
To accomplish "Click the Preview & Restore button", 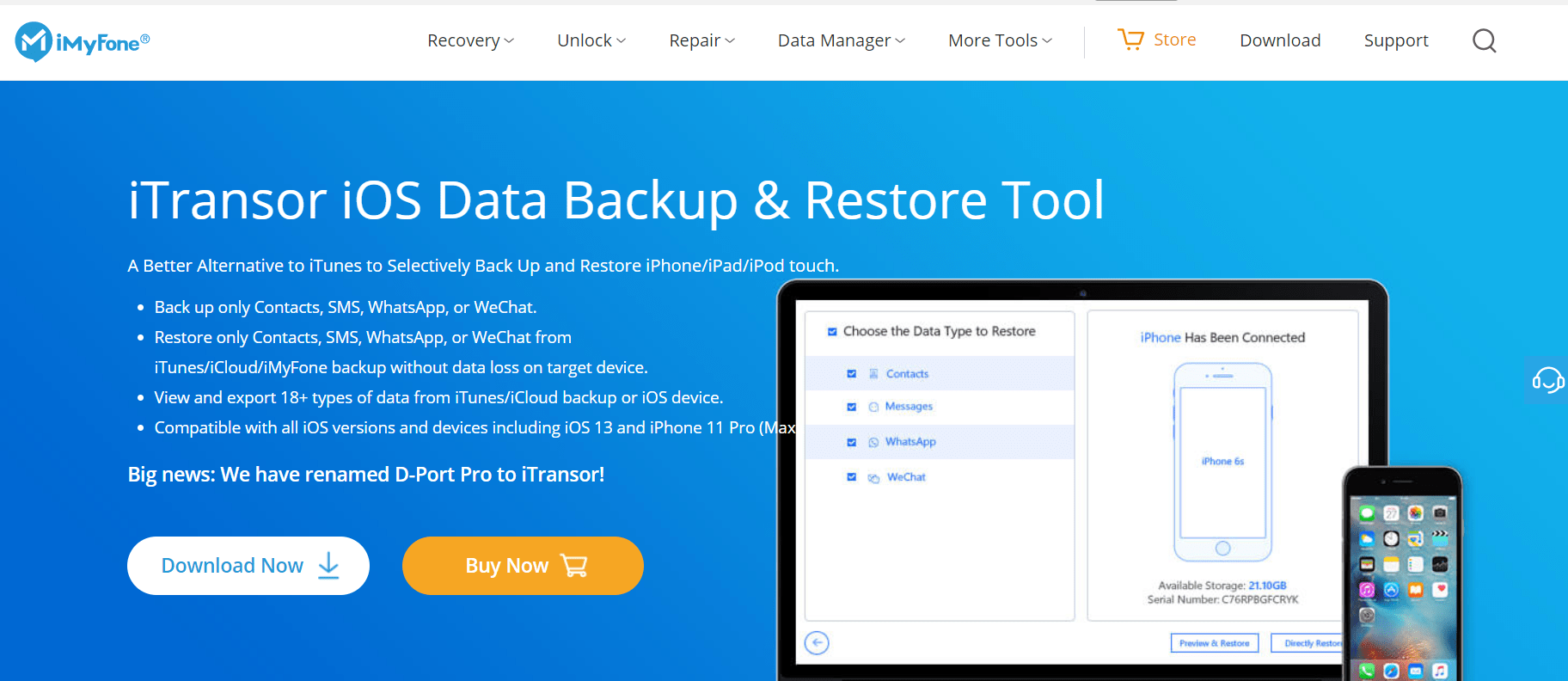I will (1215, 643).
